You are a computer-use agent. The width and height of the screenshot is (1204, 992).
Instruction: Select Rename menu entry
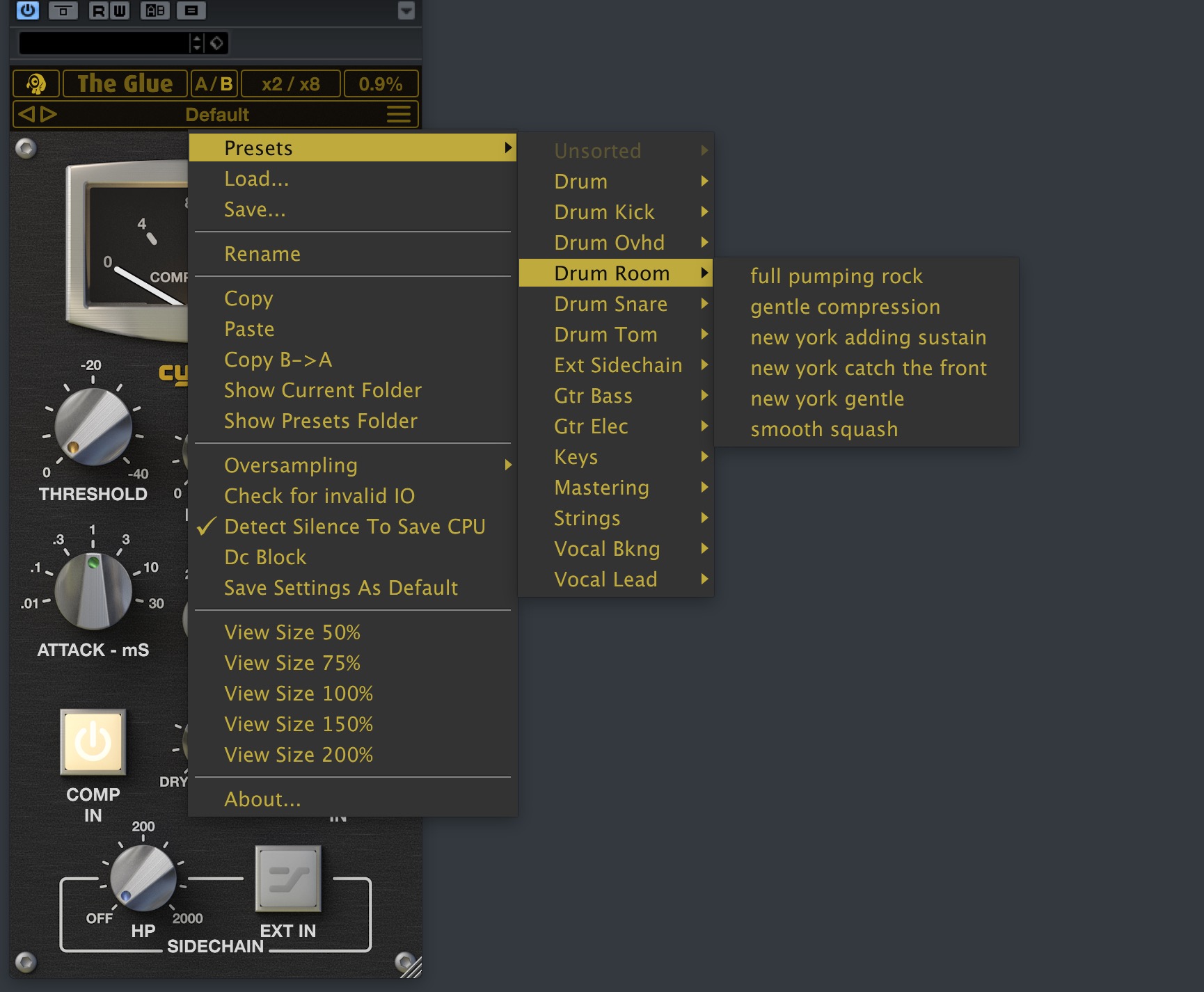pyautogui.click(x=353, y=254)
